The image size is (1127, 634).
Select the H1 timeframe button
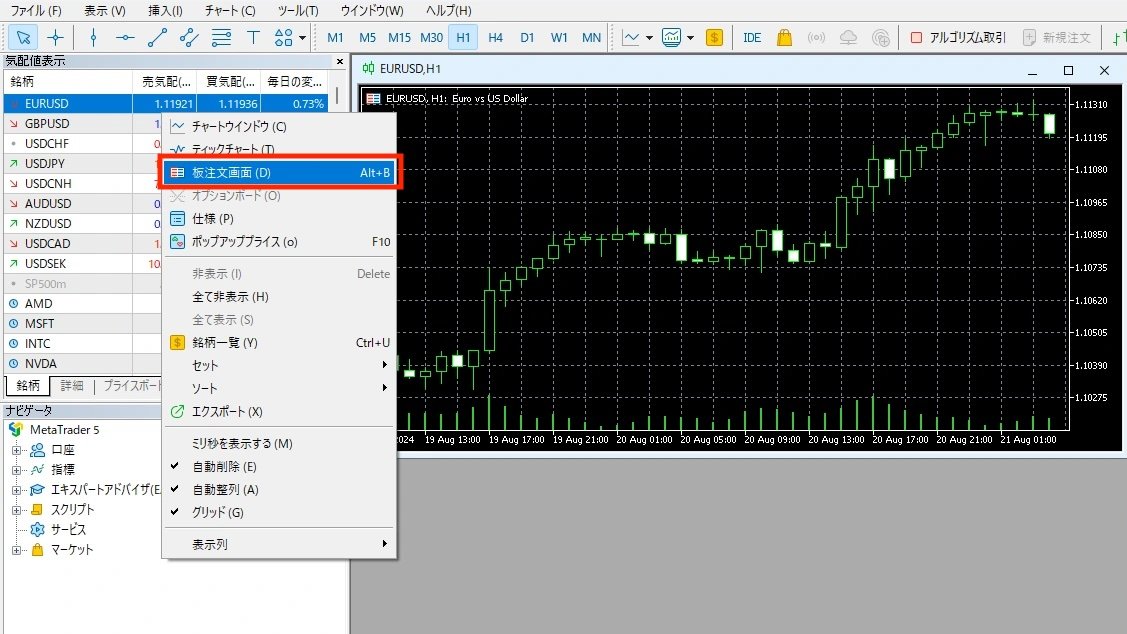point(463,37)
